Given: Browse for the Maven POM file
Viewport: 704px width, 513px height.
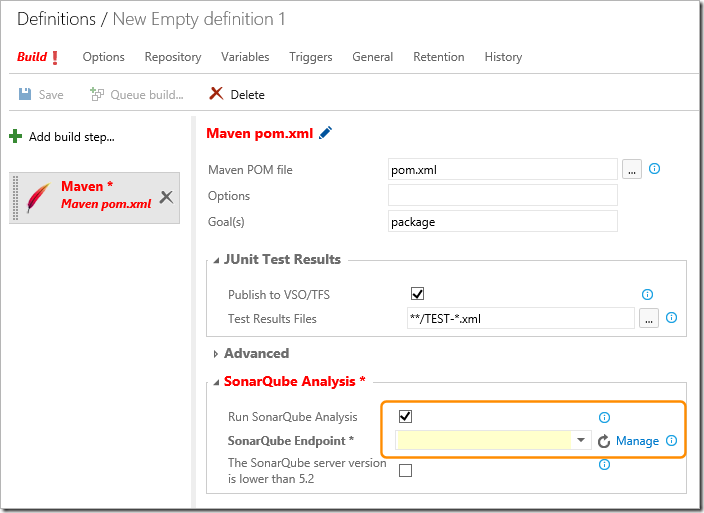Looking at the screenshot, I should click(631, 170).
